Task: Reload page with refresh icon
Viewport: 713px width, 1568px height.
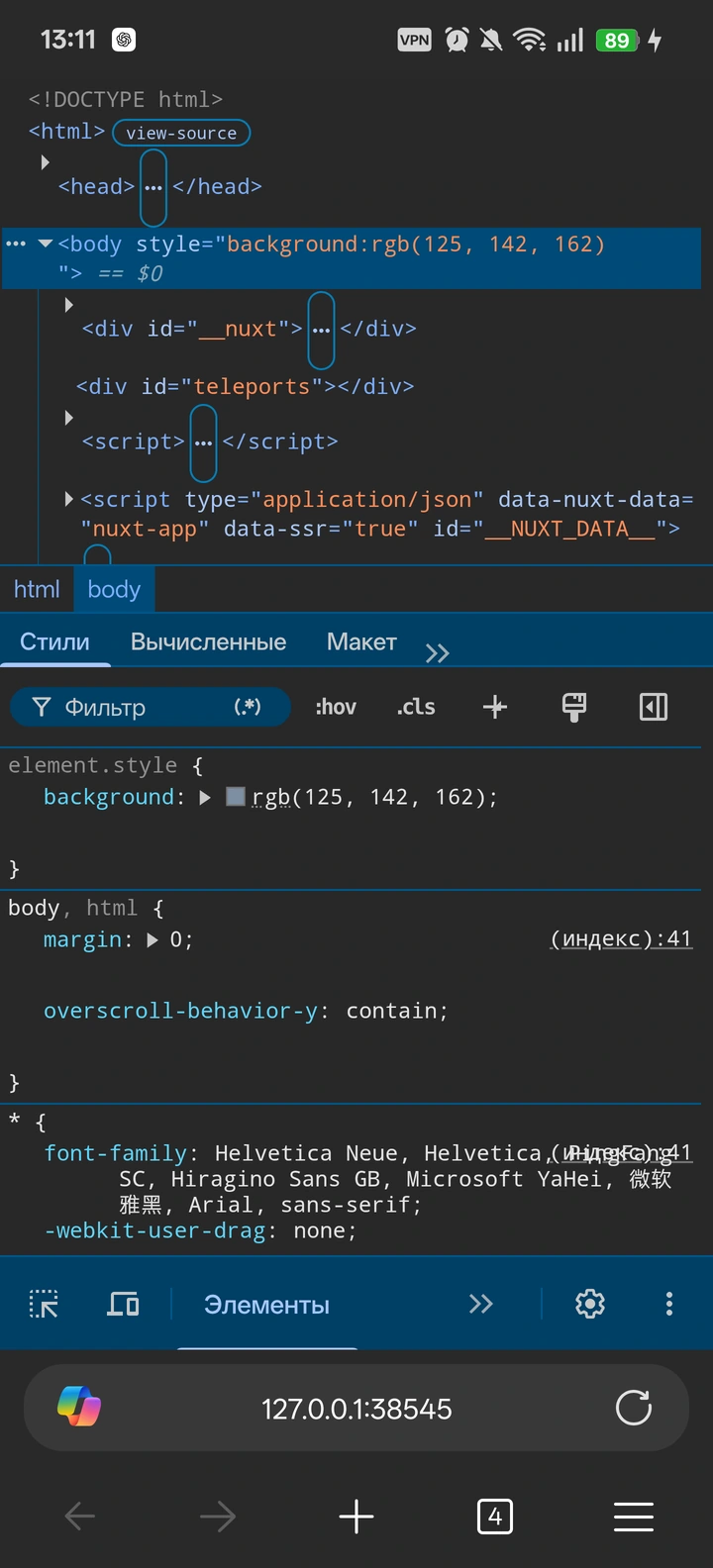Action: (x=634, y=1408)
